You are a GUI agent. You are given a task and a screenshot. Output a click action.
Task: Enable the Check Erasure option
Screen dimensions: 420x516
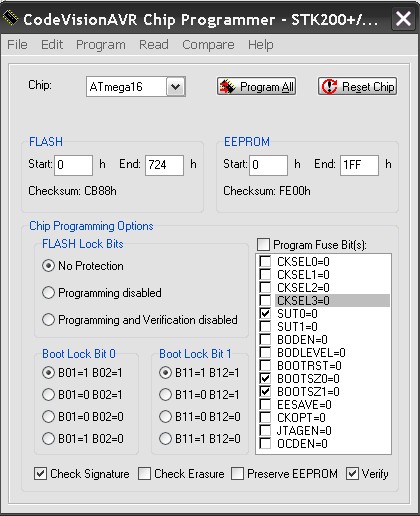[x=144, y=473]
